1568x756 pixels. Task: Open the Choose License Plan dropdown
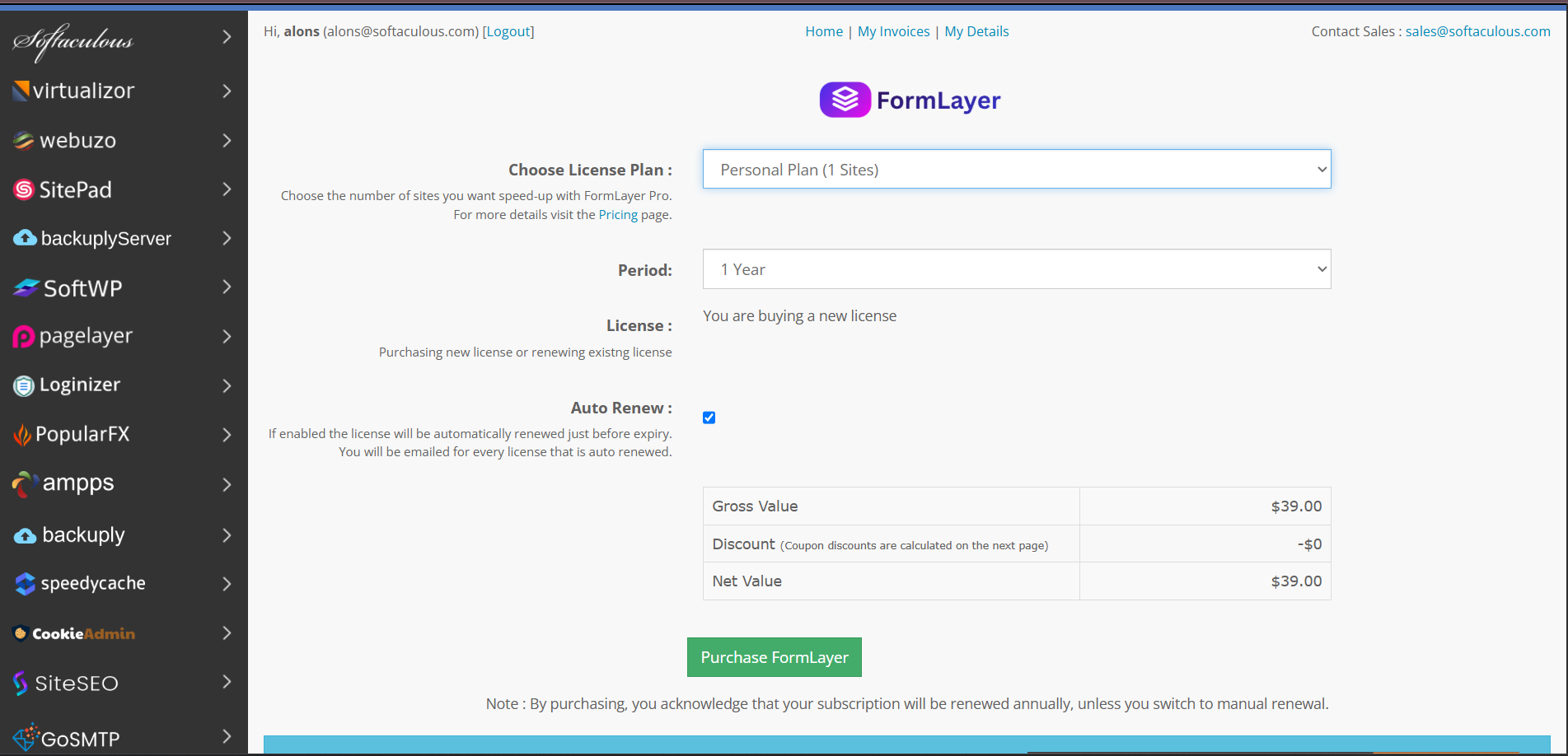(x=1017, y=169)
